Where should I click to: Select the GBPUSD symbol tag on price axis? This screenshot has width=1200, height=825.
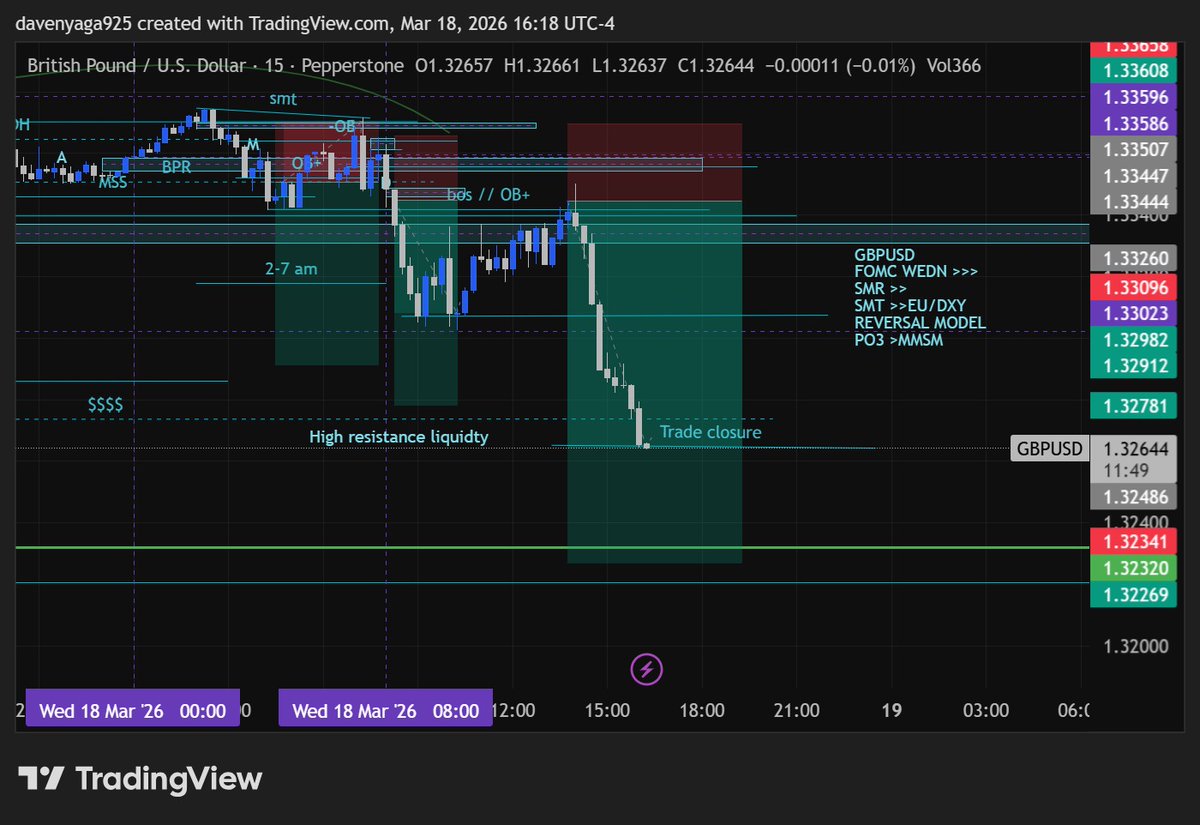click(x=1050, y=449)
